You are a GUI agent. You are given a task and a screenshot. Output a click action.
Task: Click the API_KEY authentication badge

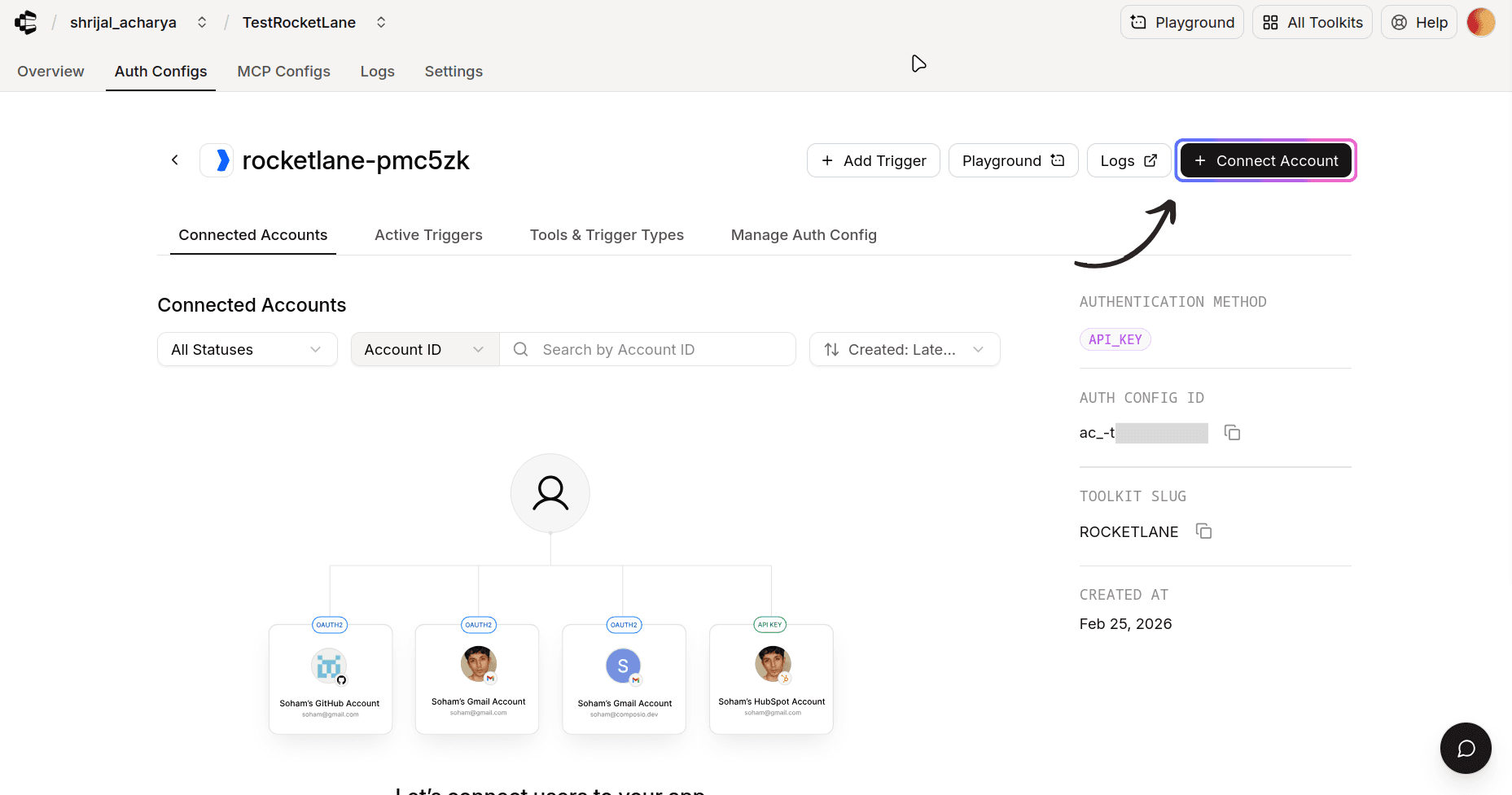(1115, 339)
